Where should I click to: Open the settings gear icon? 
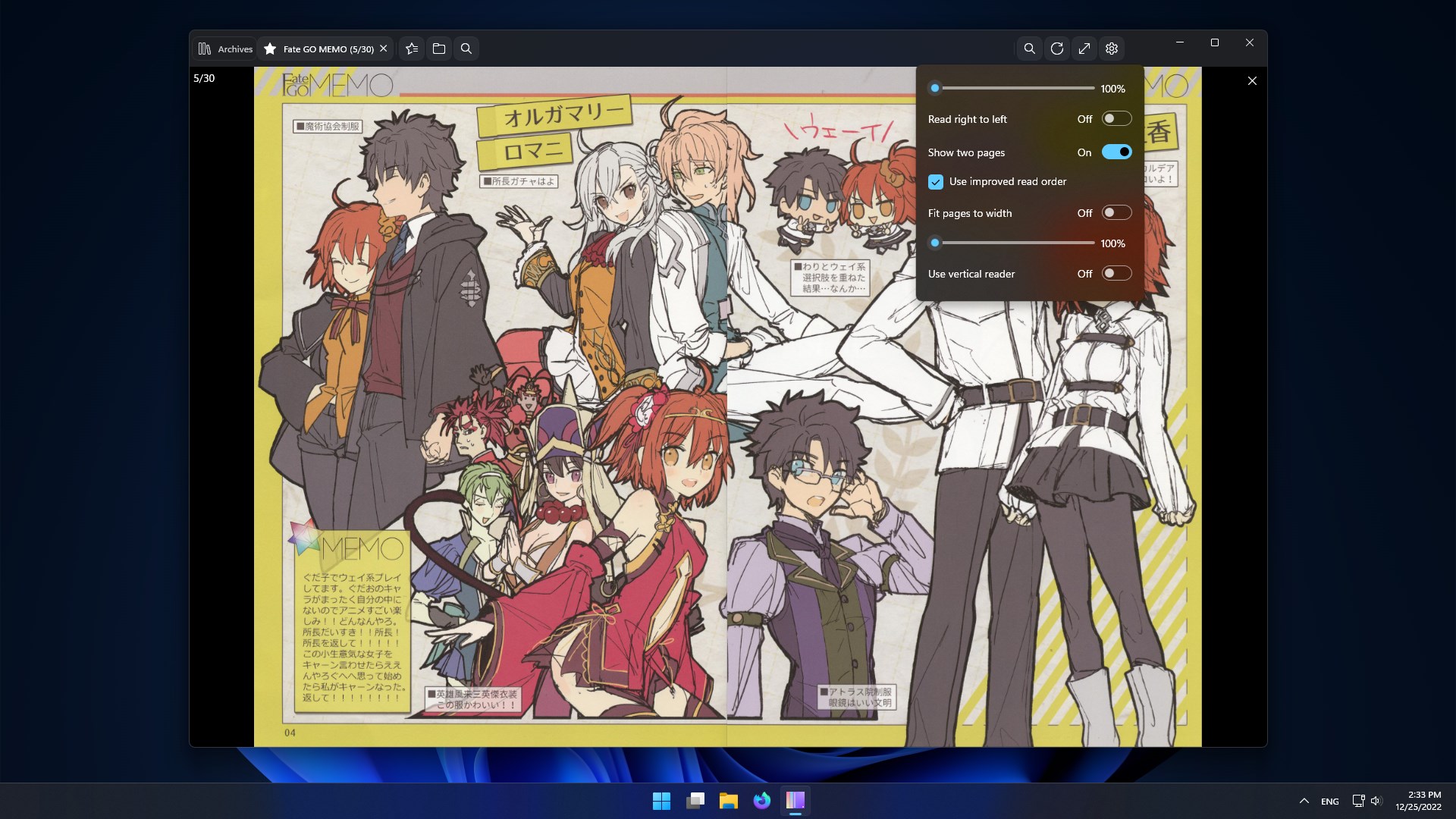(1112, 49)
